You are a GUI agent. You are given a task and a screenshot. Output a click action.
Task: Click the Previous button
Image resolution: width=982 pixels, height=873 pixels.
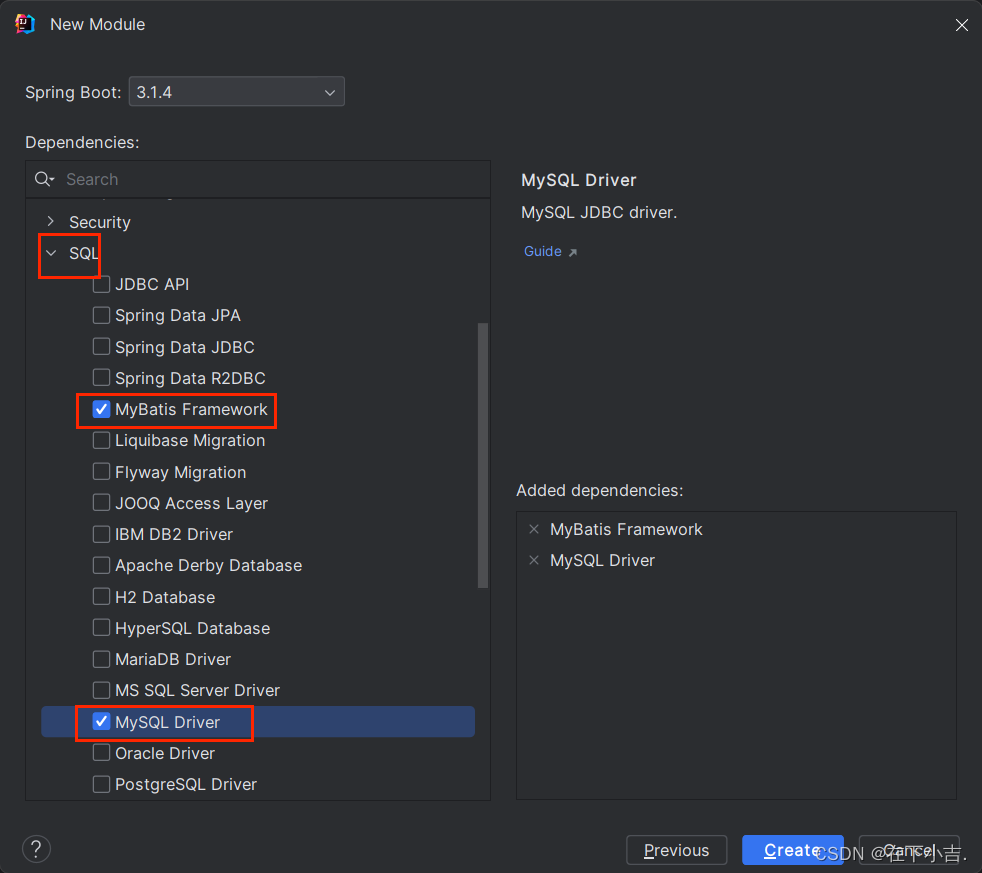[x=676, y=850]
